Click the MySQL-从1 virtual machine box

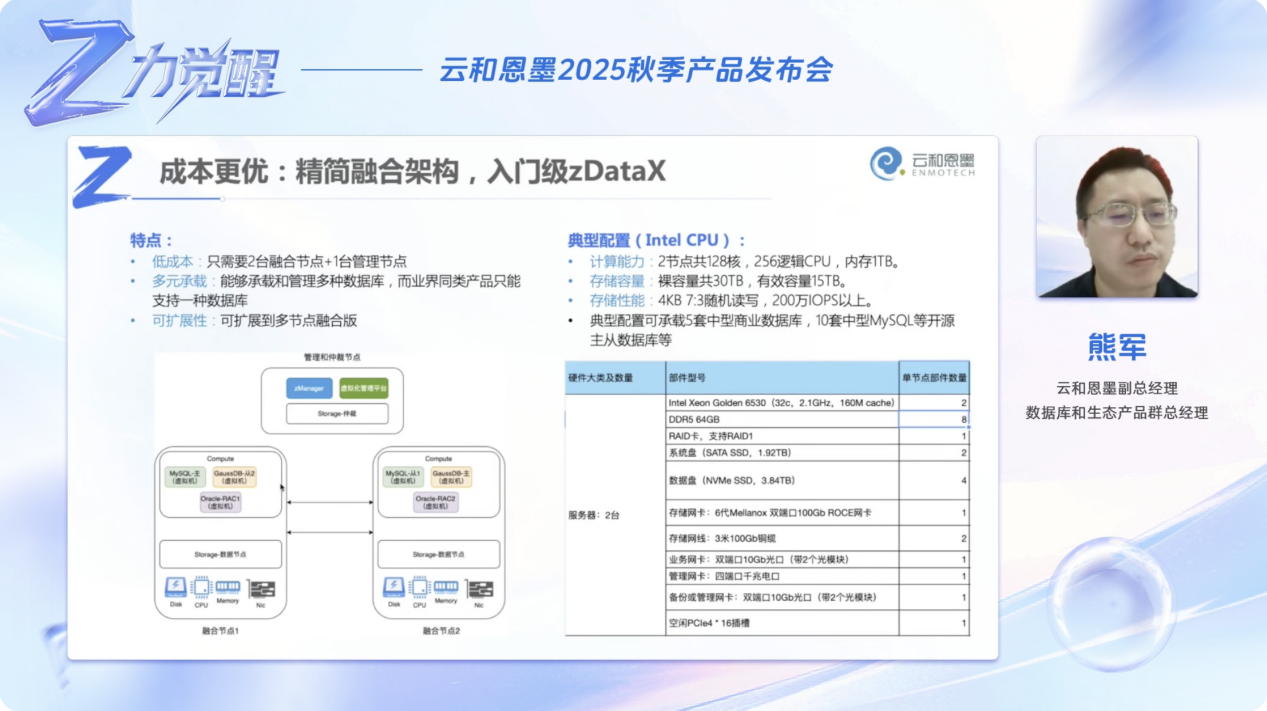click(x=403, y=476)
